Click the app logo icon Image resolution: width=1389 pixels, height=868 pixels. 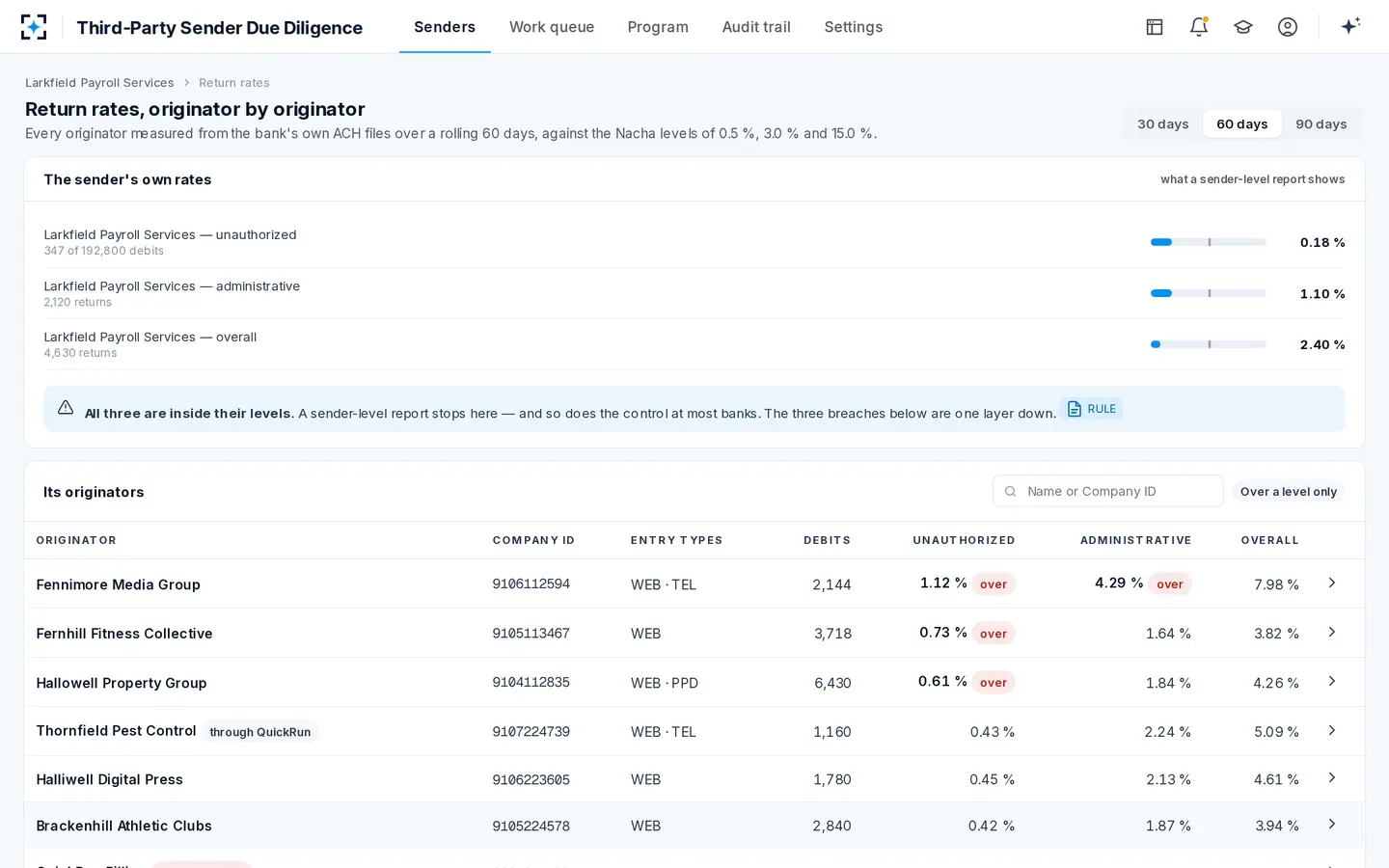click(34, 27)
